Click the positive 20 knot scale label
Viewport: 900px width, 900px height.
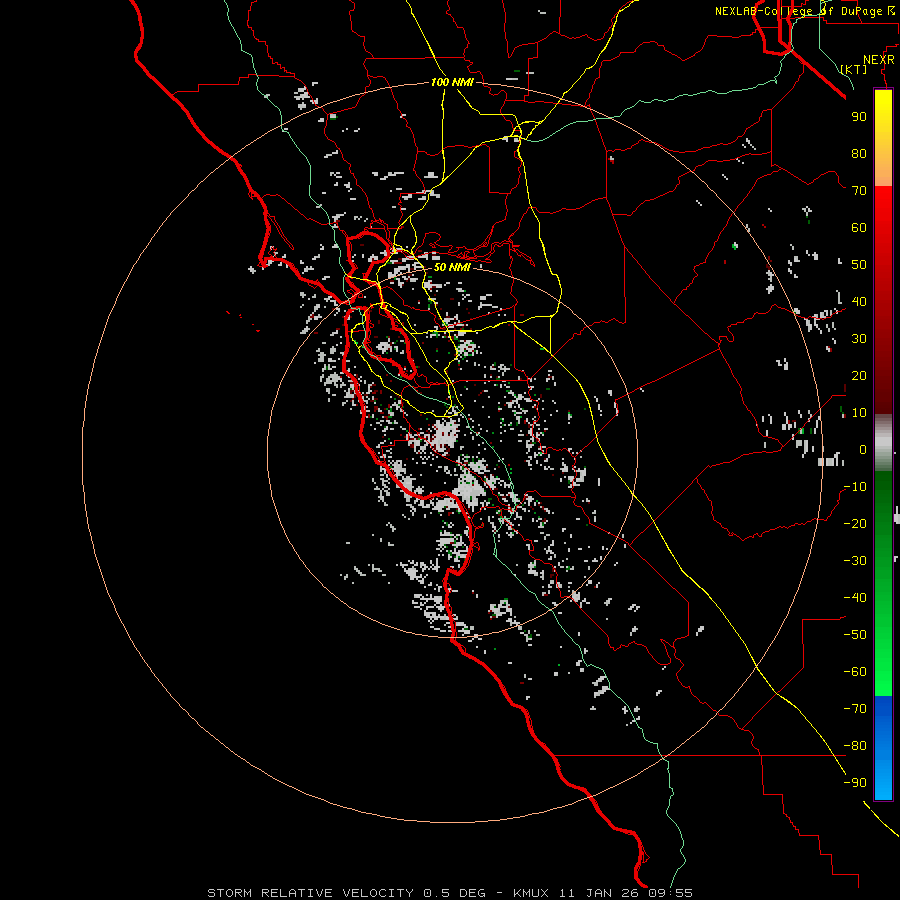(859, 376)
